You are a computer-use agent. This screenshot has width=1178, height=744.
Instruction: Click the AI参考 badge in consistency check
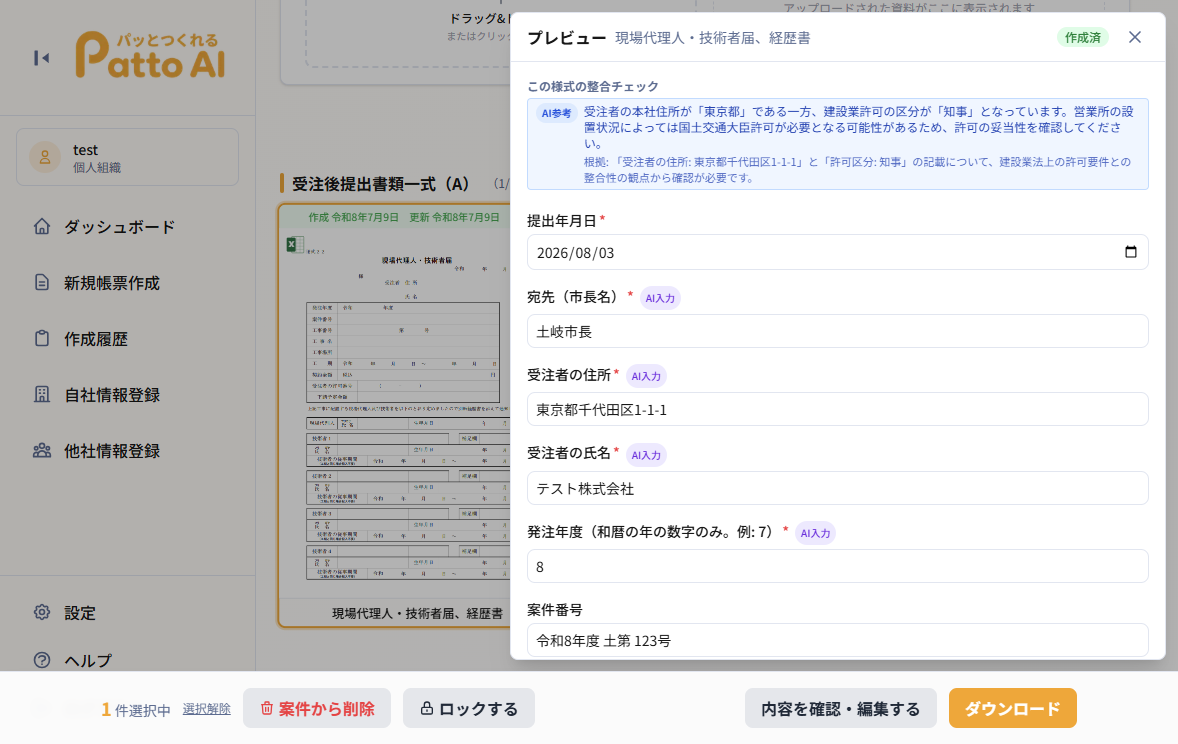coord(556,113)
